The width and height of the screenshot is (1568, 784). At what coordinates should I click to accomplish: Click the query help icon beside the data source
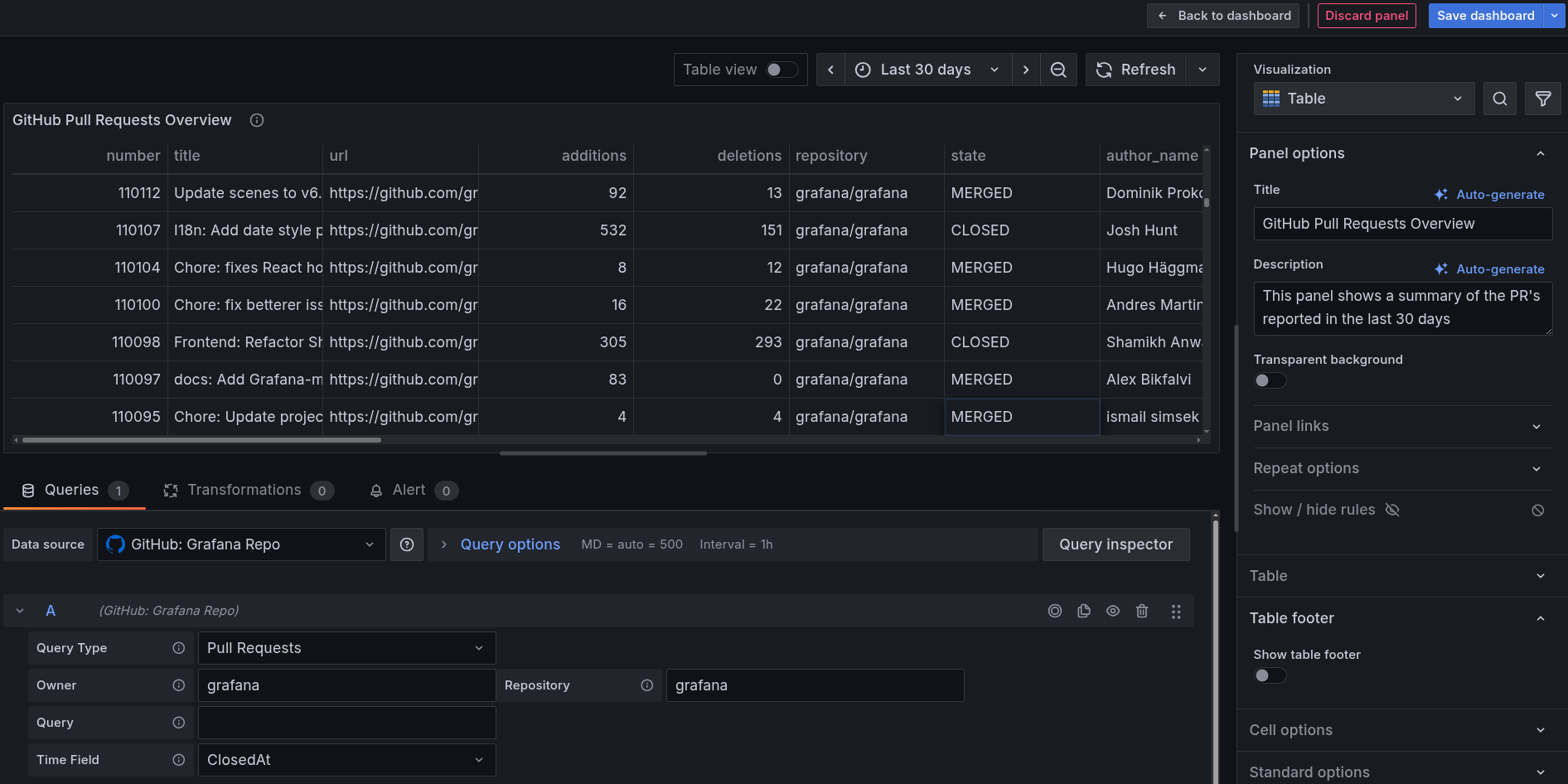407,544
